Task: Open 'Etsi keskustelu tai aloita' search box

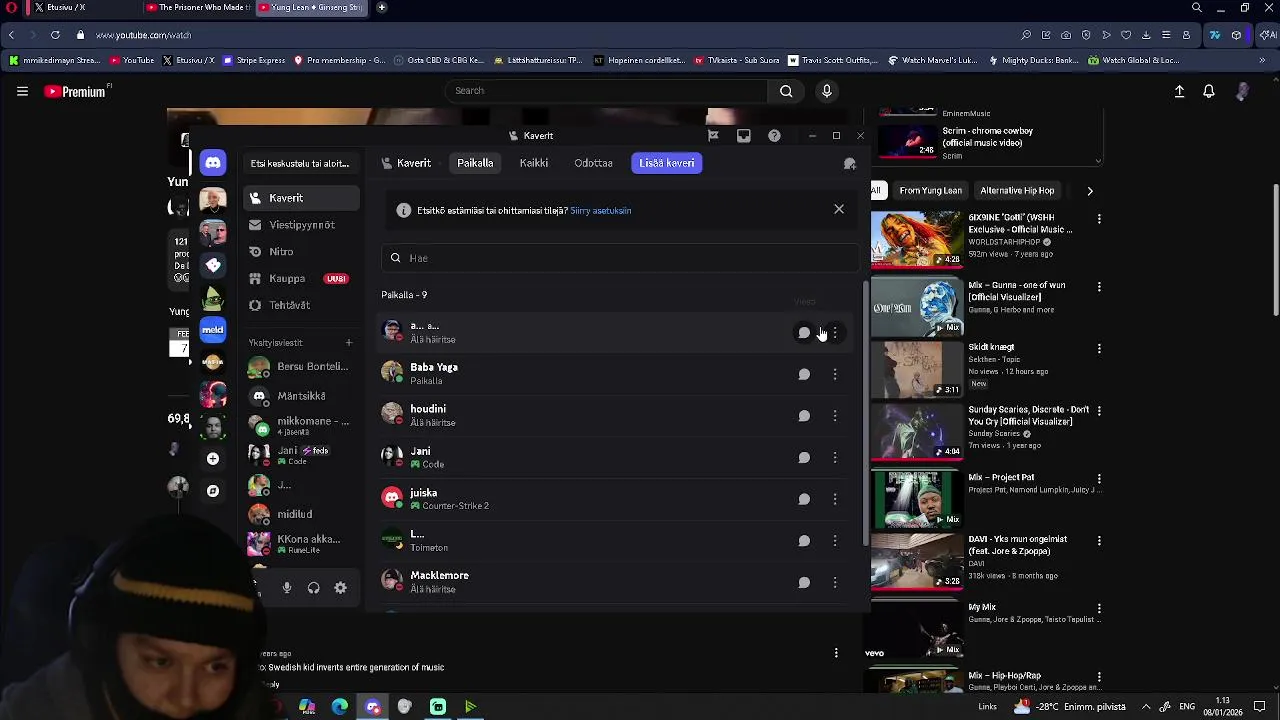Action: [x=300, y=163]
